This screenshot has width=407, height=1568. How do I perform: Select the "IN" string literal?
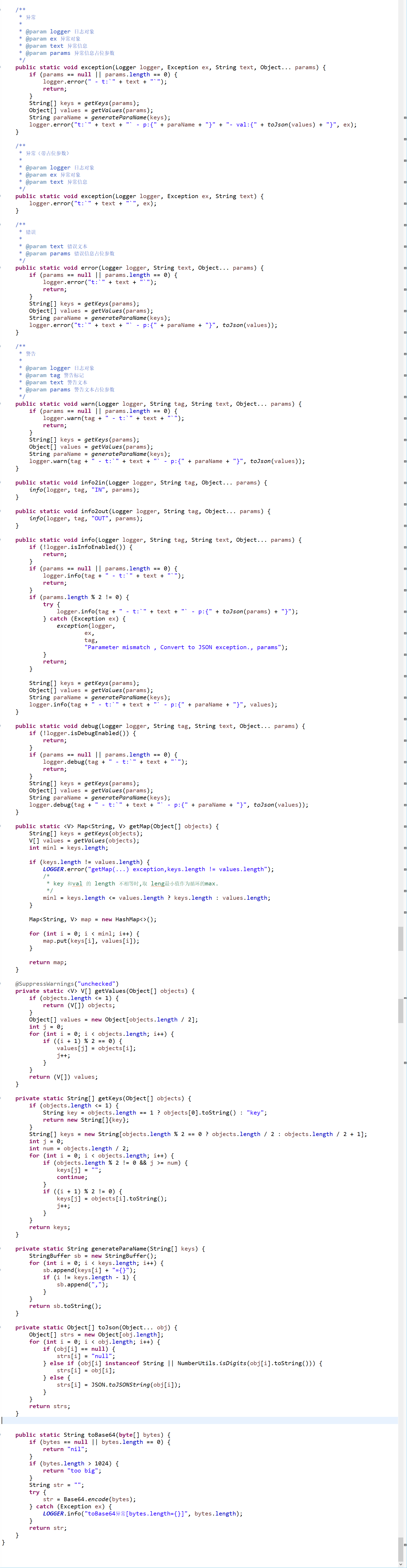coord(98,490)
